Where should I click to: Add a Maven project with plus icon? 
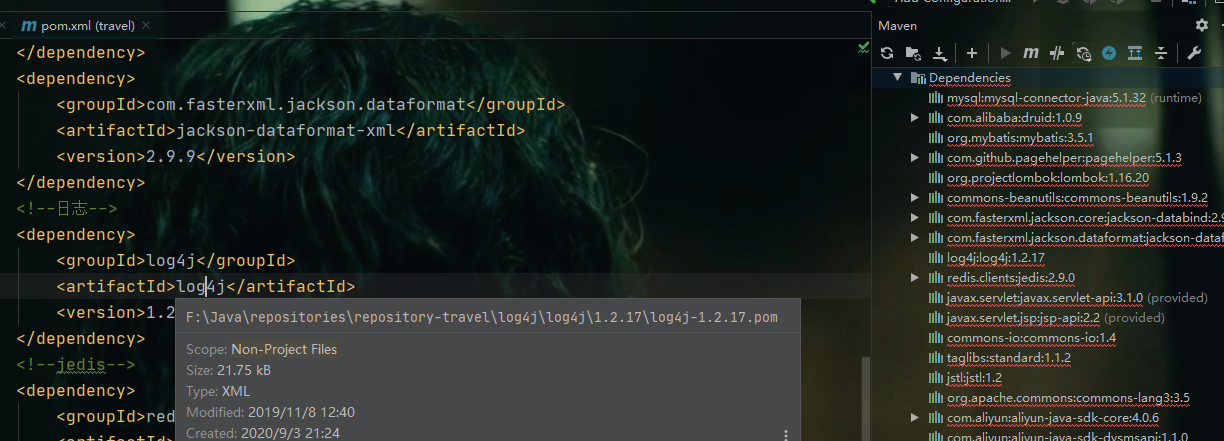click(x=972, y=53)
